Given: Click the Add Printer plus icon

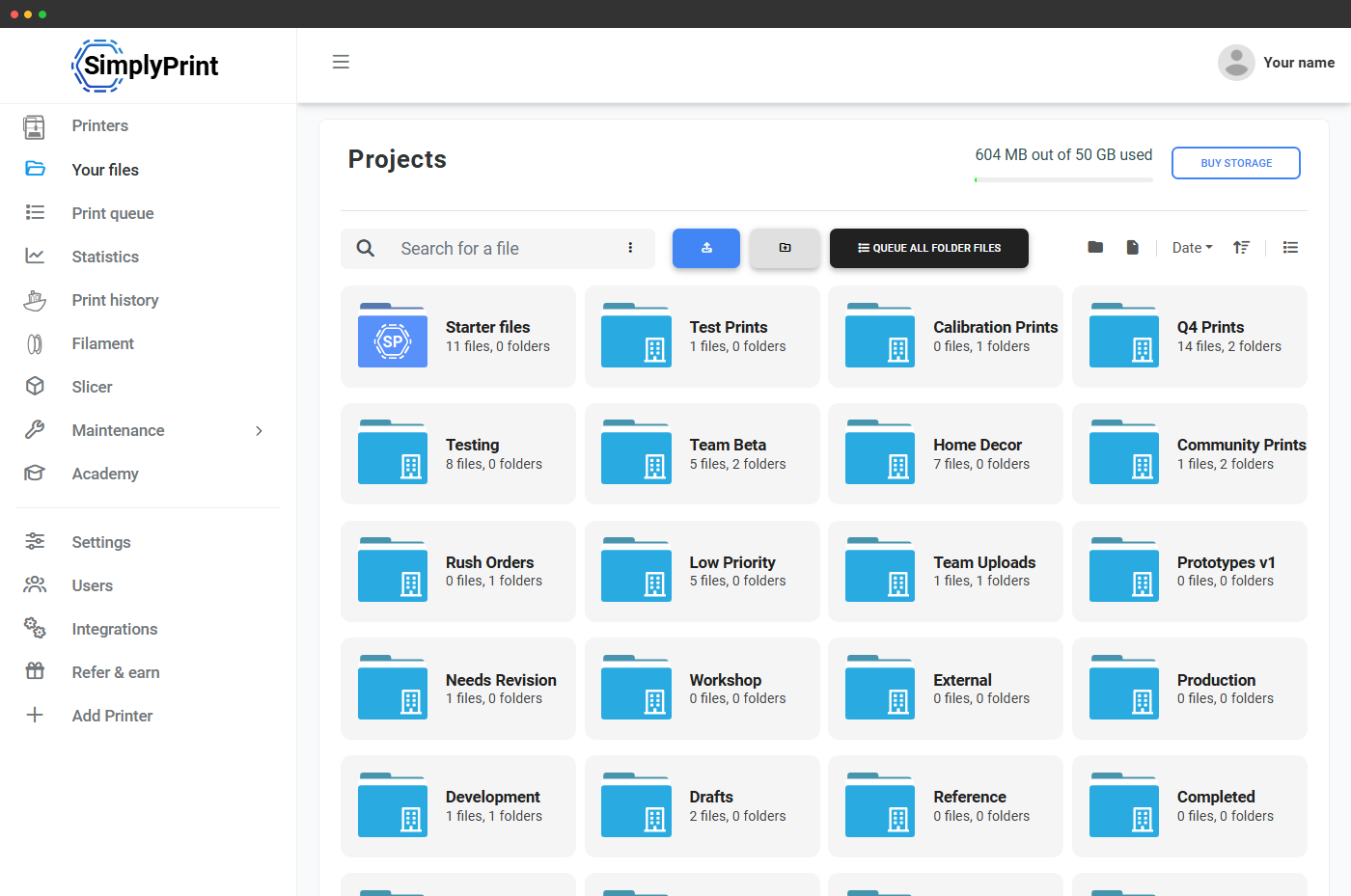Looking at the screenshot, I should (35, 715).
